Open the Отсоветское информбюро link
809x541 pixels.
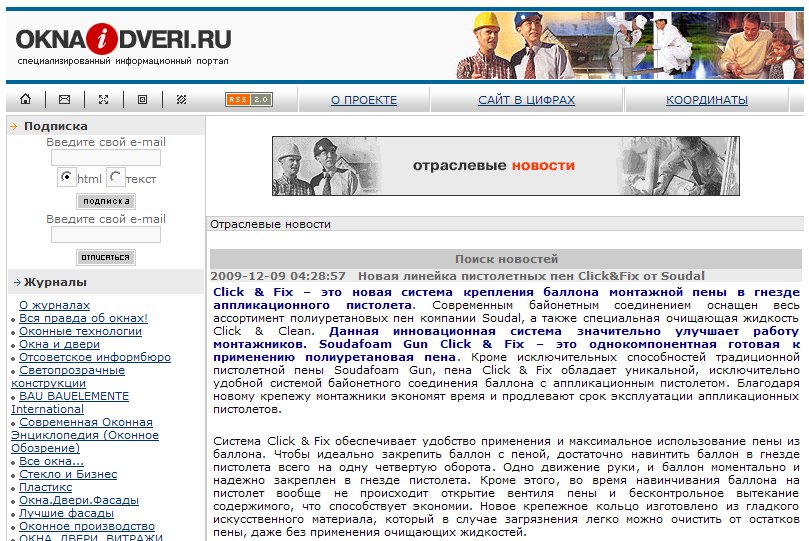pyautogui.click(x=94, y=357)
